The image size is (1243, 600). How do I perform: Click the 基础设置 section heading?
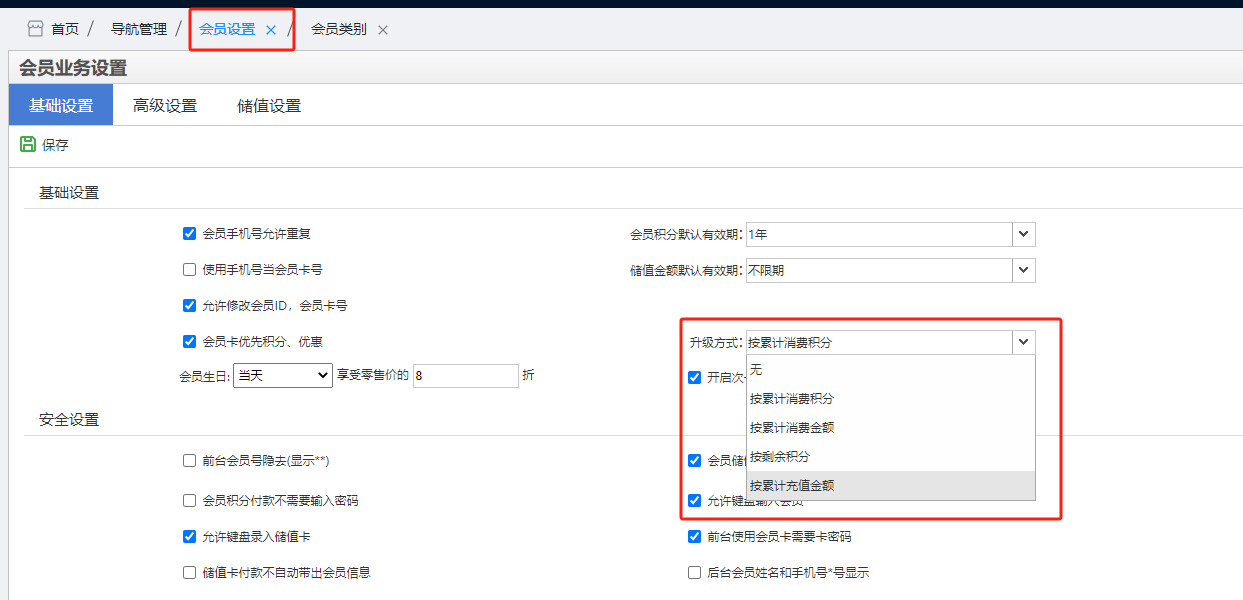tap(69, 193)
